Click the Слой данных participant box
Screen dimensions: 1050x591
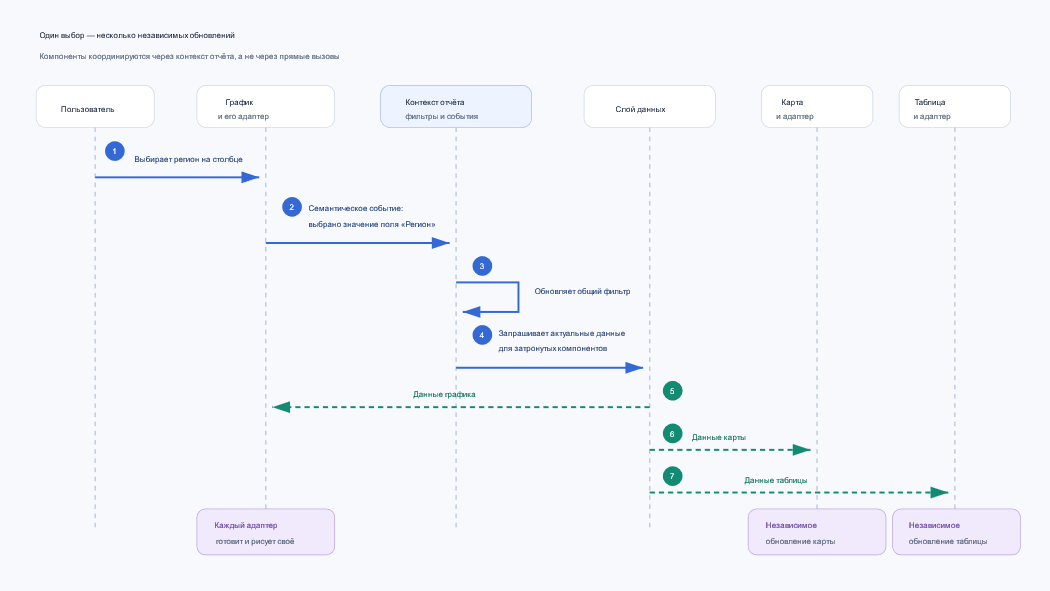pos(650,106)
